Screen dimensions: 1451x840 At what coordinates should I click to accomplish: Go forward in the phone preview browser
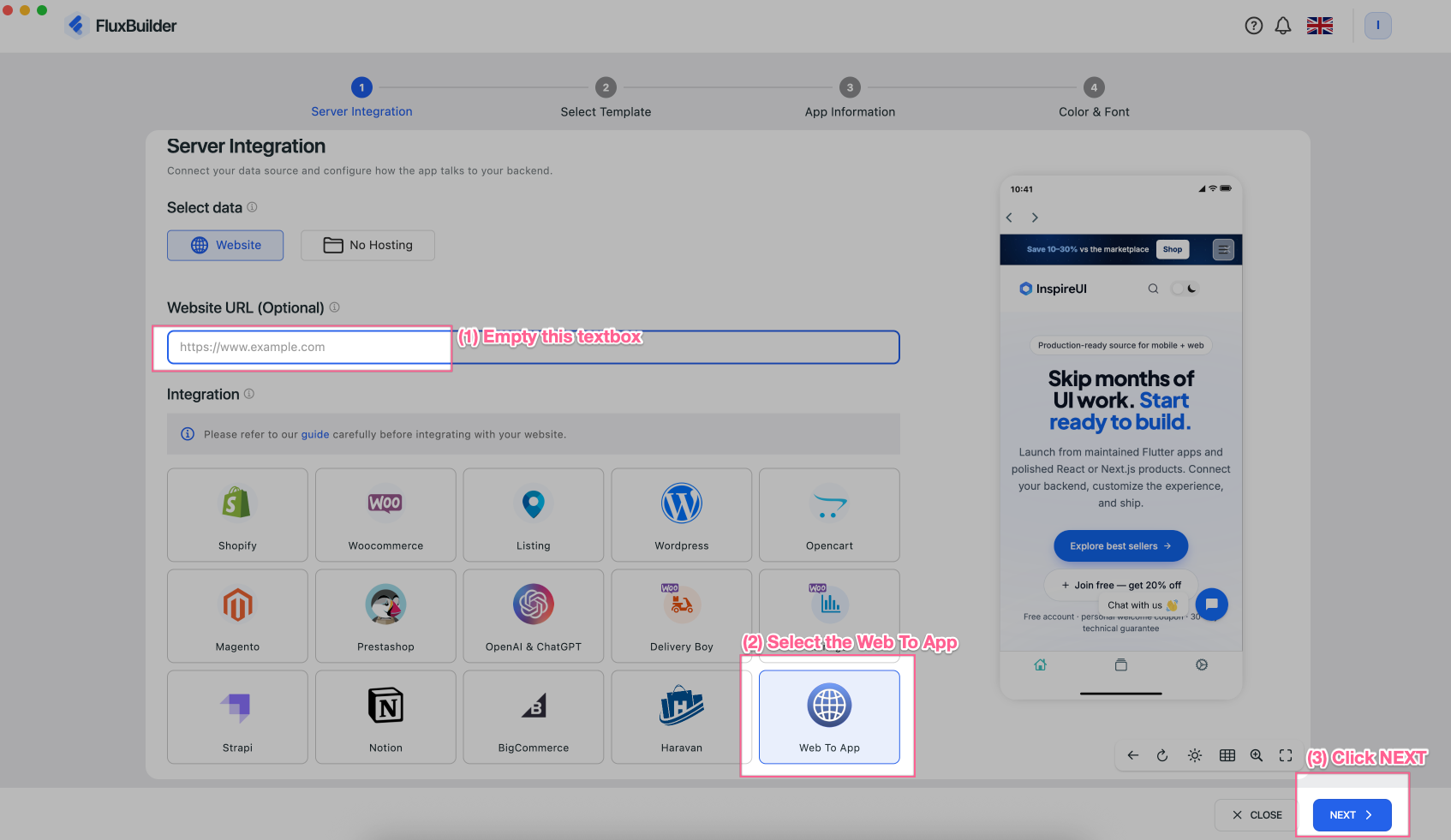tap(1035, 217)
